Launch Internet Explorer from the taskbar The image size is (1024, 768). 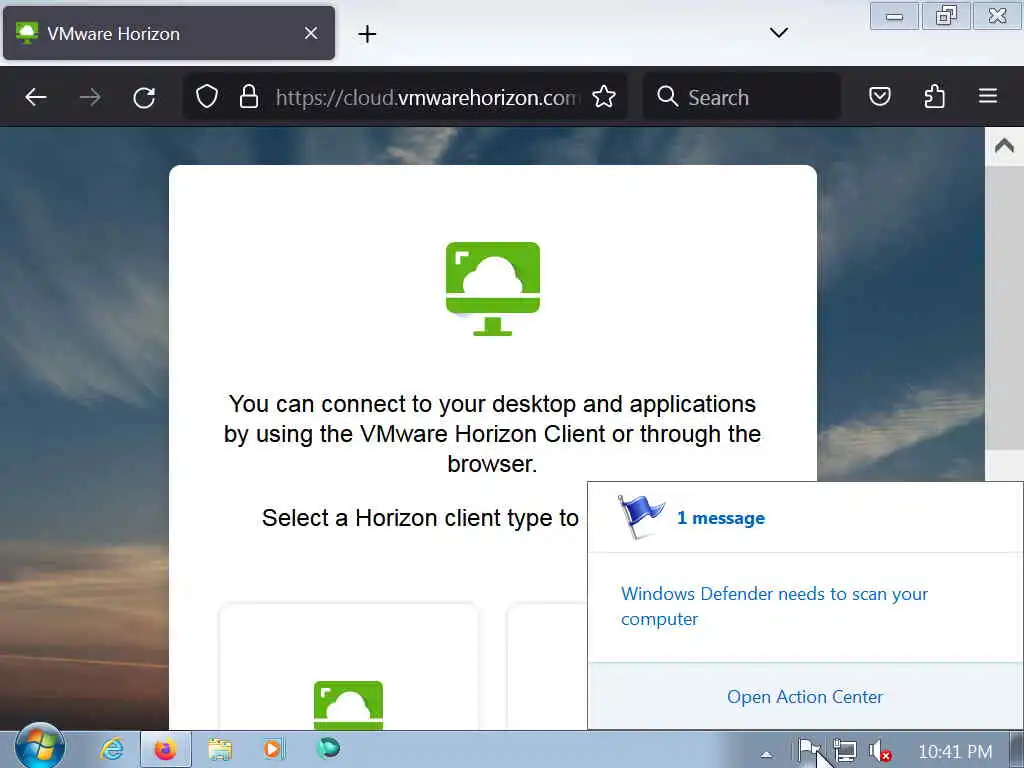click(x=112, y=749)
